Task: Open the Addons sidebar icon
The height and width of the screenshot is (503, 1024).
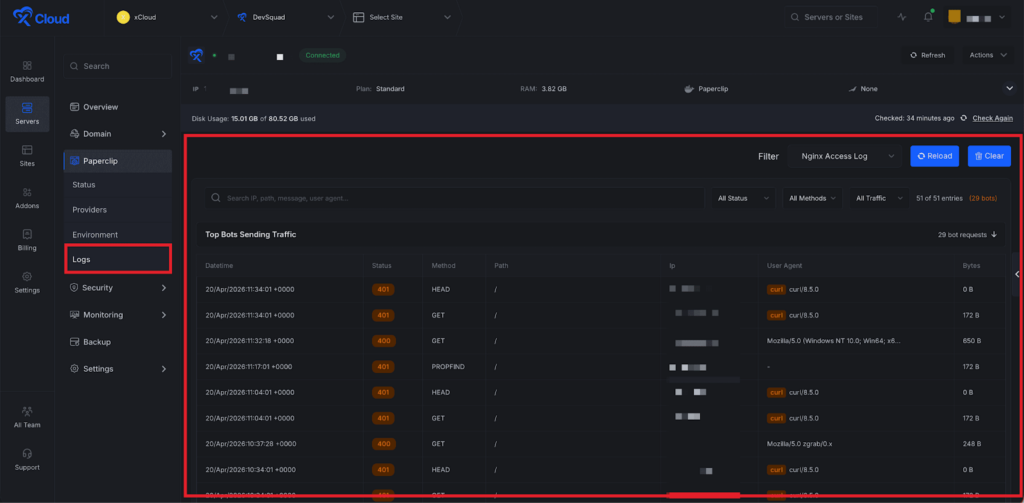Action: click(27, 198)
